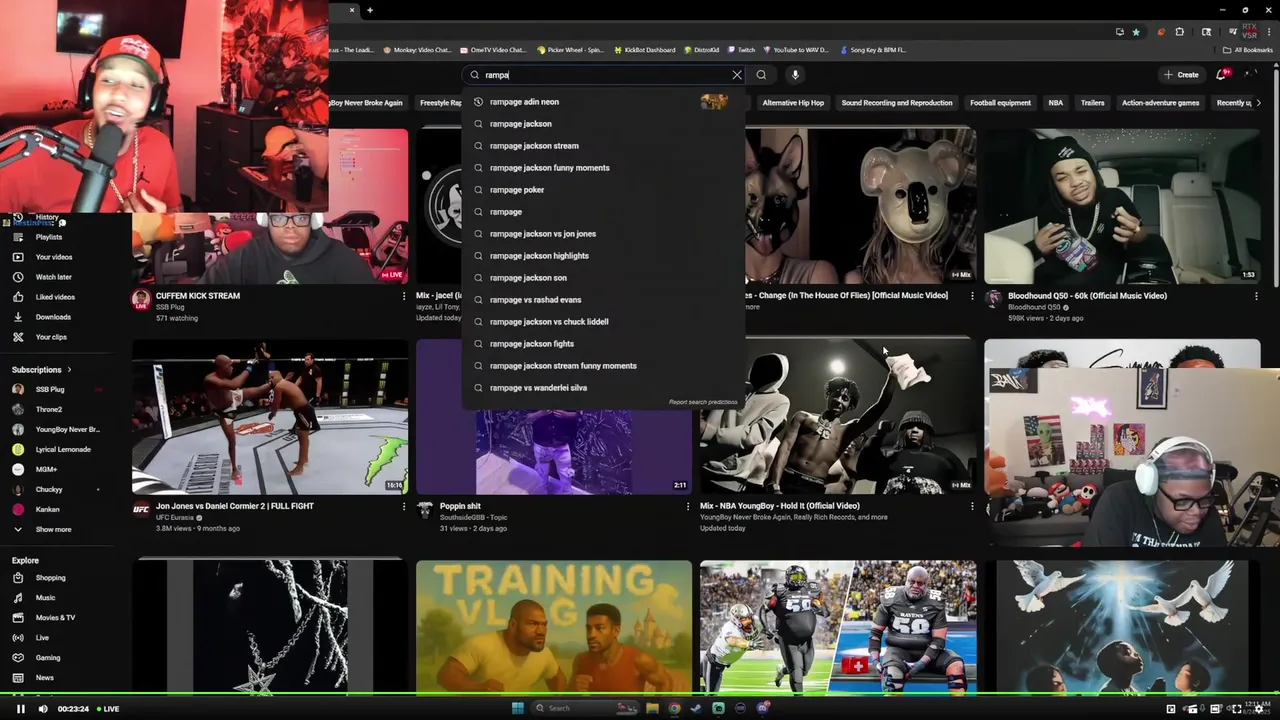Choose suggestion 'rampage poker'
The image size is (1280, 720).
point(604,190)
